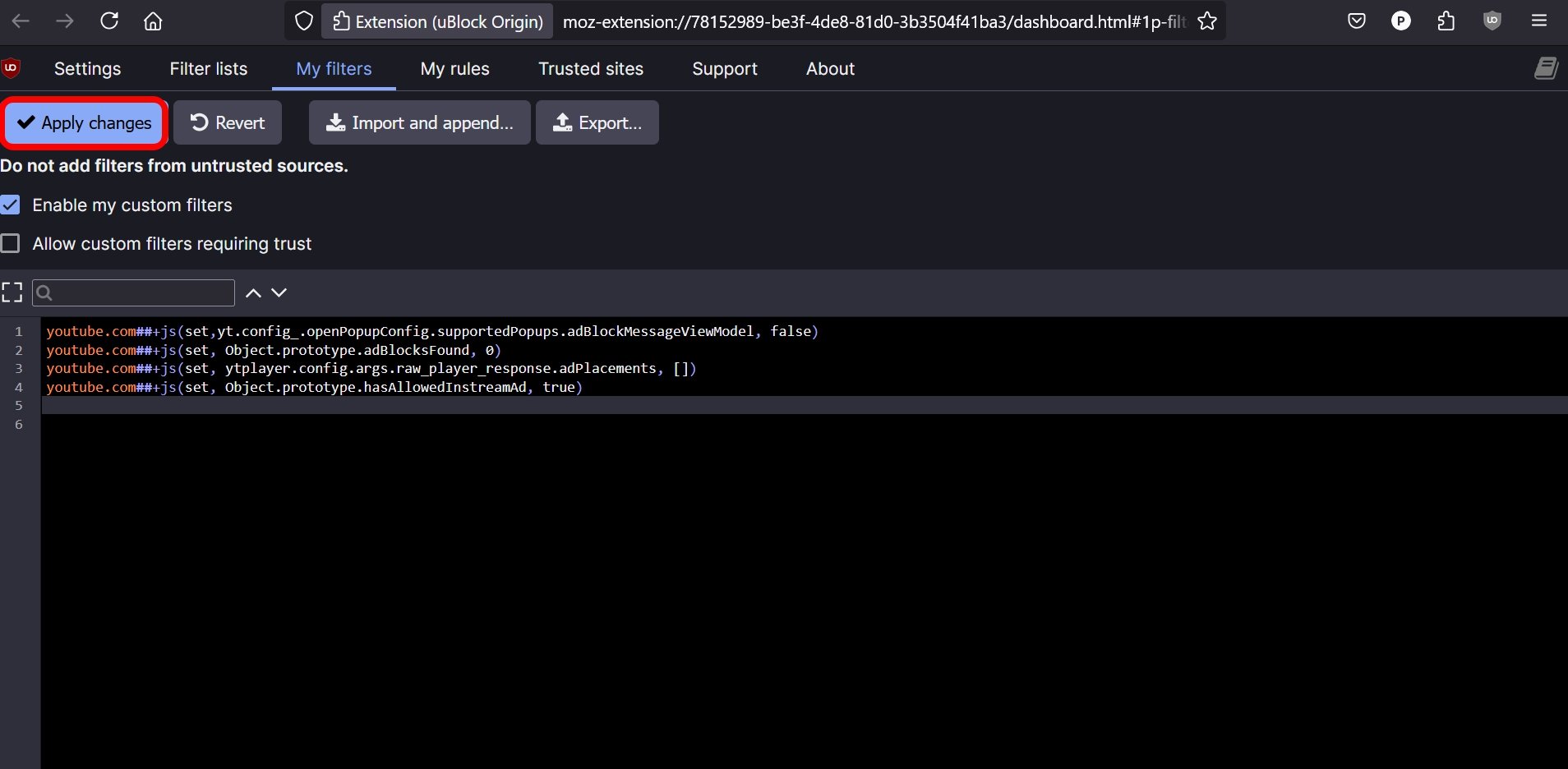This screenshot has width=1568, height=769.
Task: Click the Extension (uBlock Origin) identity box
Action: (x=438, y=21)
